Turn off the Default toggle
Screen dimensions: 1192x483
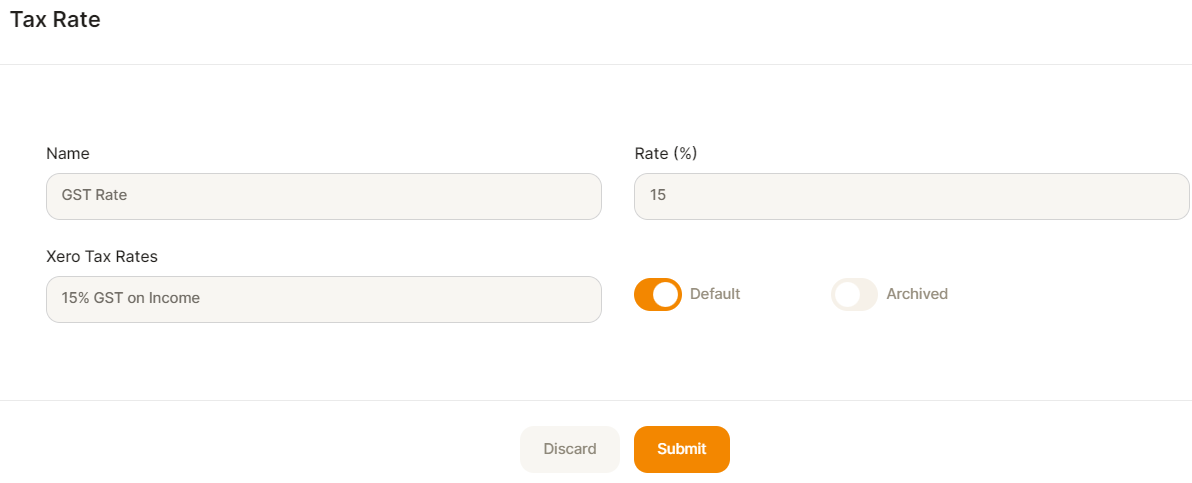(x=658, y=294)
